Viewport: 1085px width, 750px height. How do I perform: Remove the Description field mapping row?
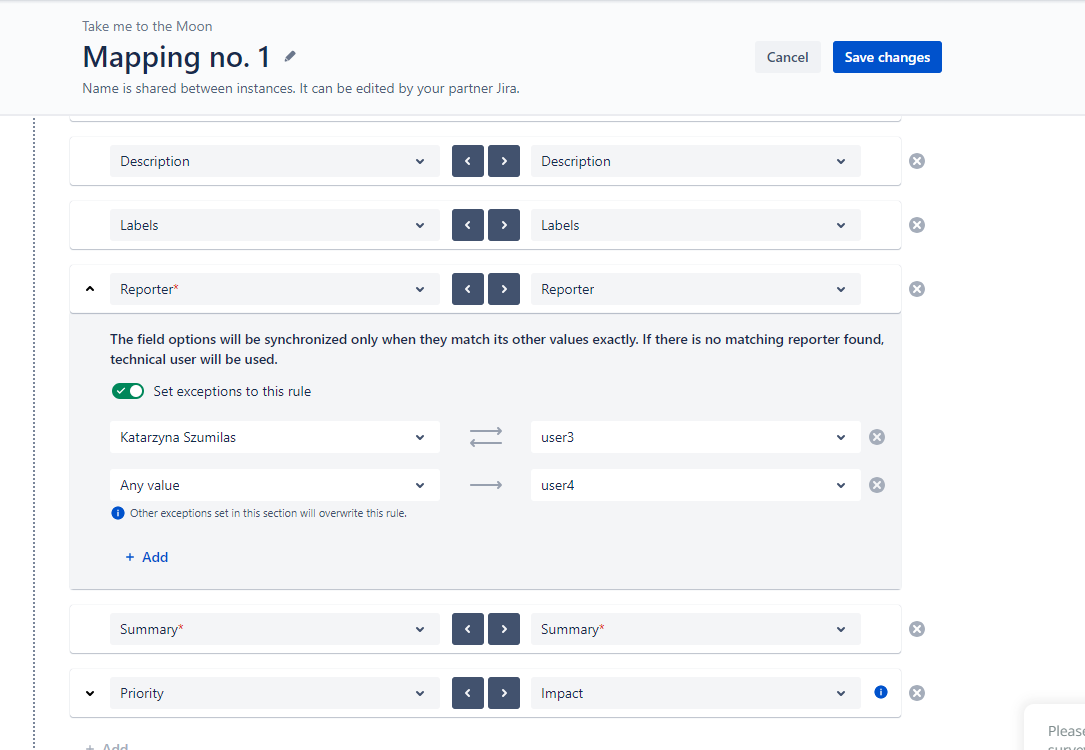pos(917,161)
